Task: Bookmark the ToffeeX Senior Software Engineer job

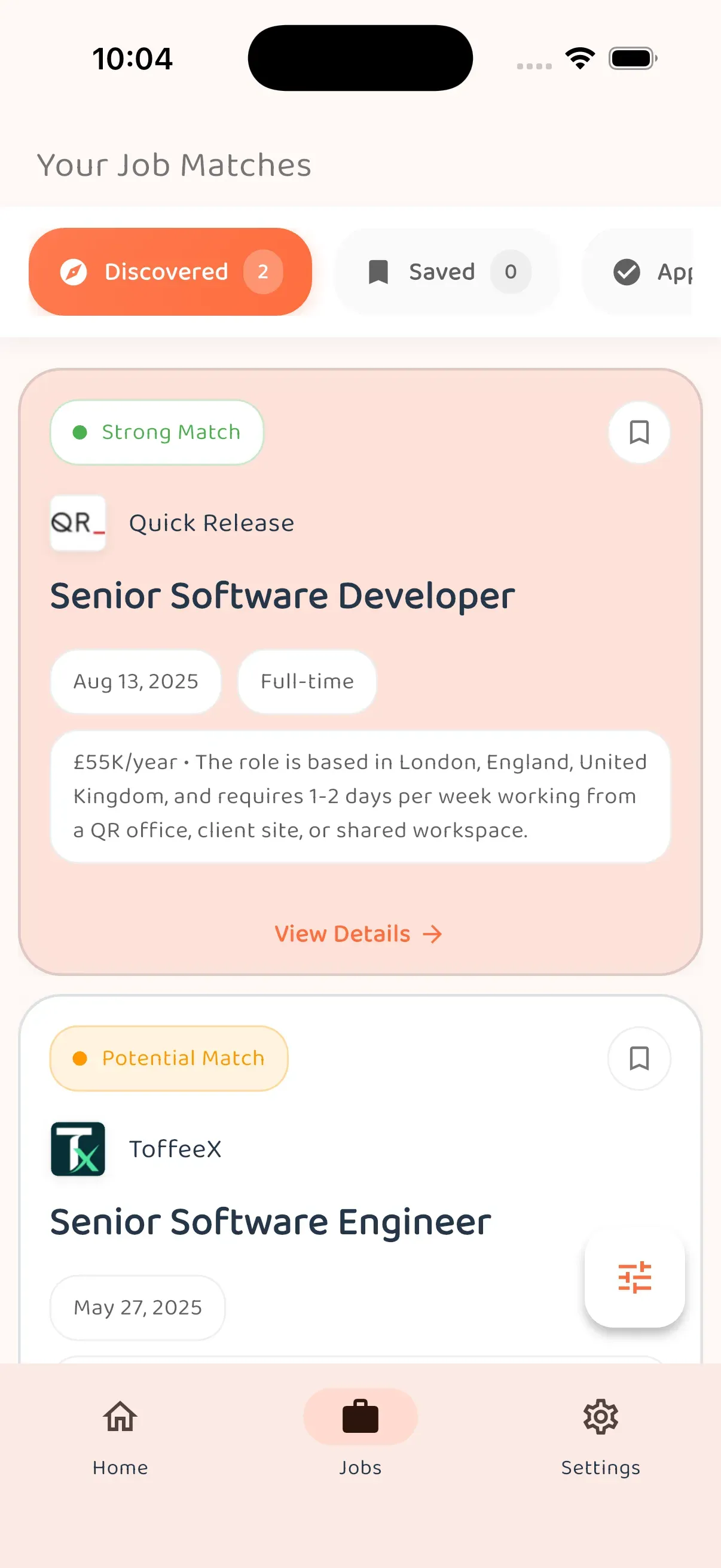Action: point(640,1059)
